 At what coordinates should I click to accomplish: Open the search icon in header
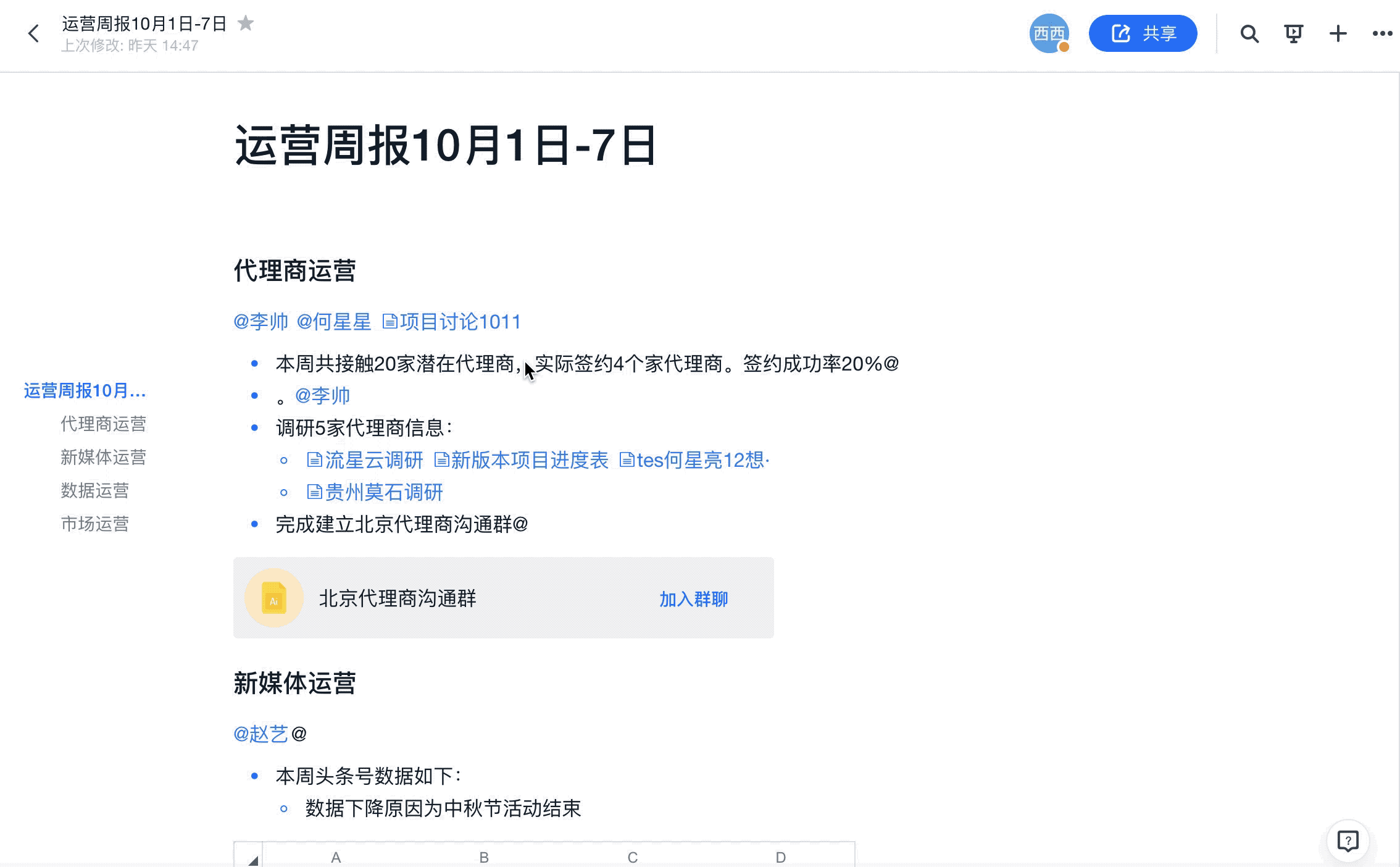(1249, 33)
